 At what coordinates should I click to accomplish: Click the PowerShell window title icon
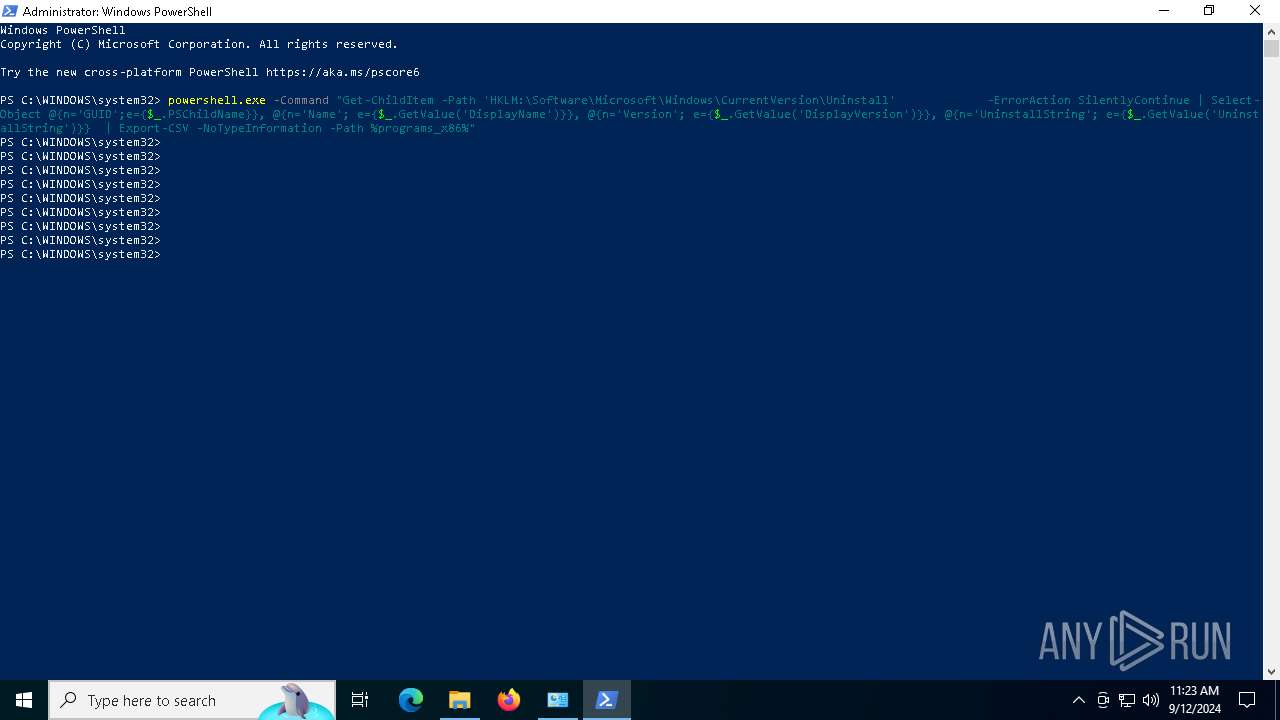click(10, 11)
